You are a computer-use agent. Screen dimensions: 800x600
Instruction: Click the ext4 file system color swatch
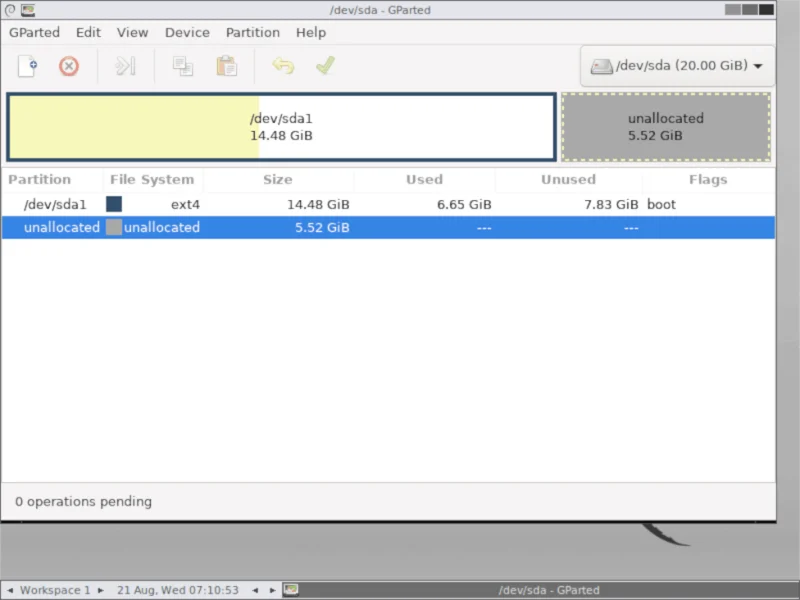(114, 204)
